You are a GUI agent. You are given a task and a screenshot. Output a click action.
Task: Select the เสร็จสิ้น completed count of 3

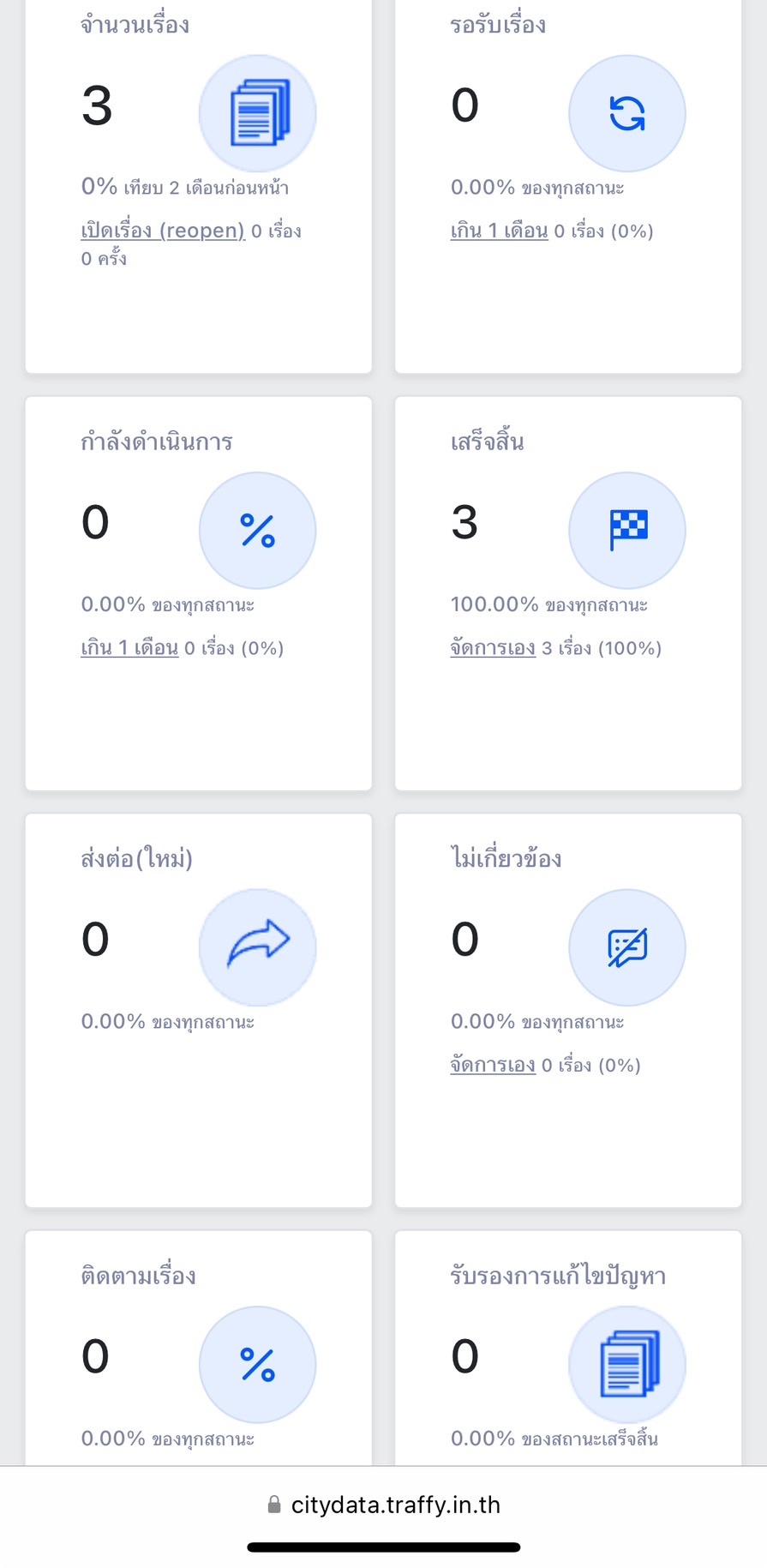coord(464,522)
